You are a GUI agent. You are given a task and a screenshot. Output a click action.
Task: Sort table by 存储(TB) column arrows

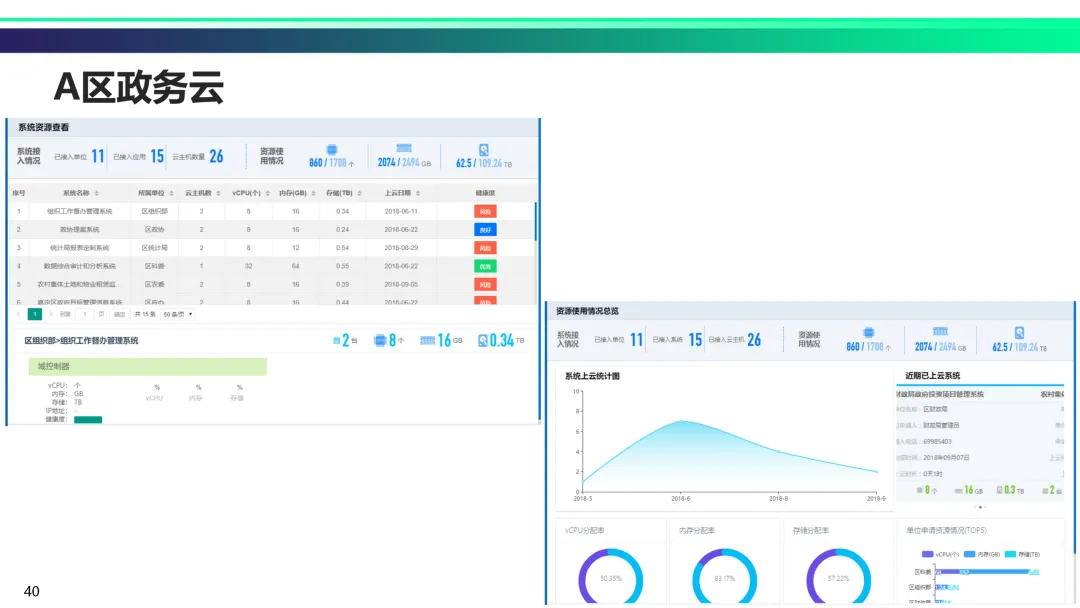(x=360, y=193)
